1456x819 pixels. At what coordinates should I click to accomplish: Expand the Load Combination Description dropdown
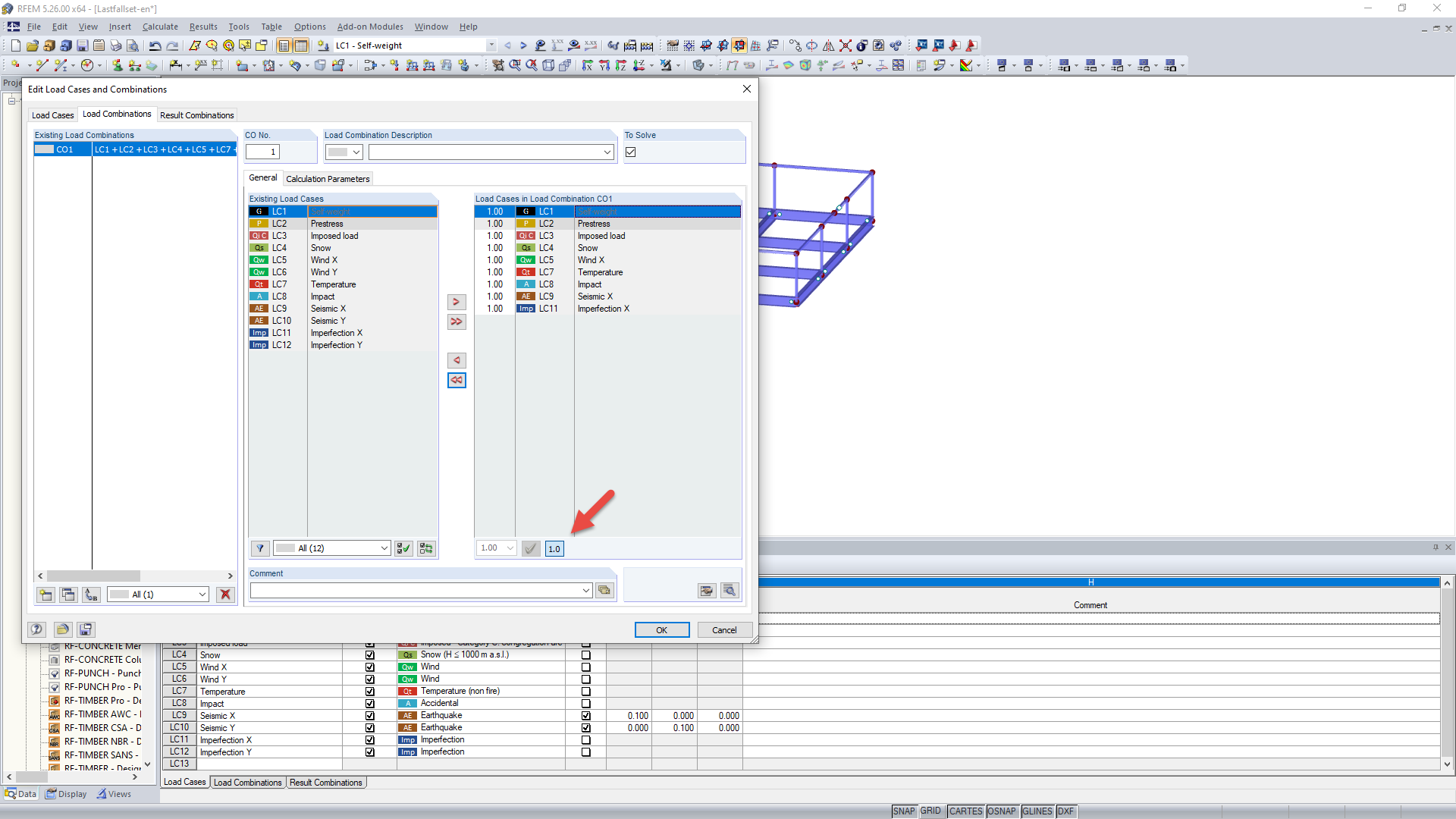[607, 152]
